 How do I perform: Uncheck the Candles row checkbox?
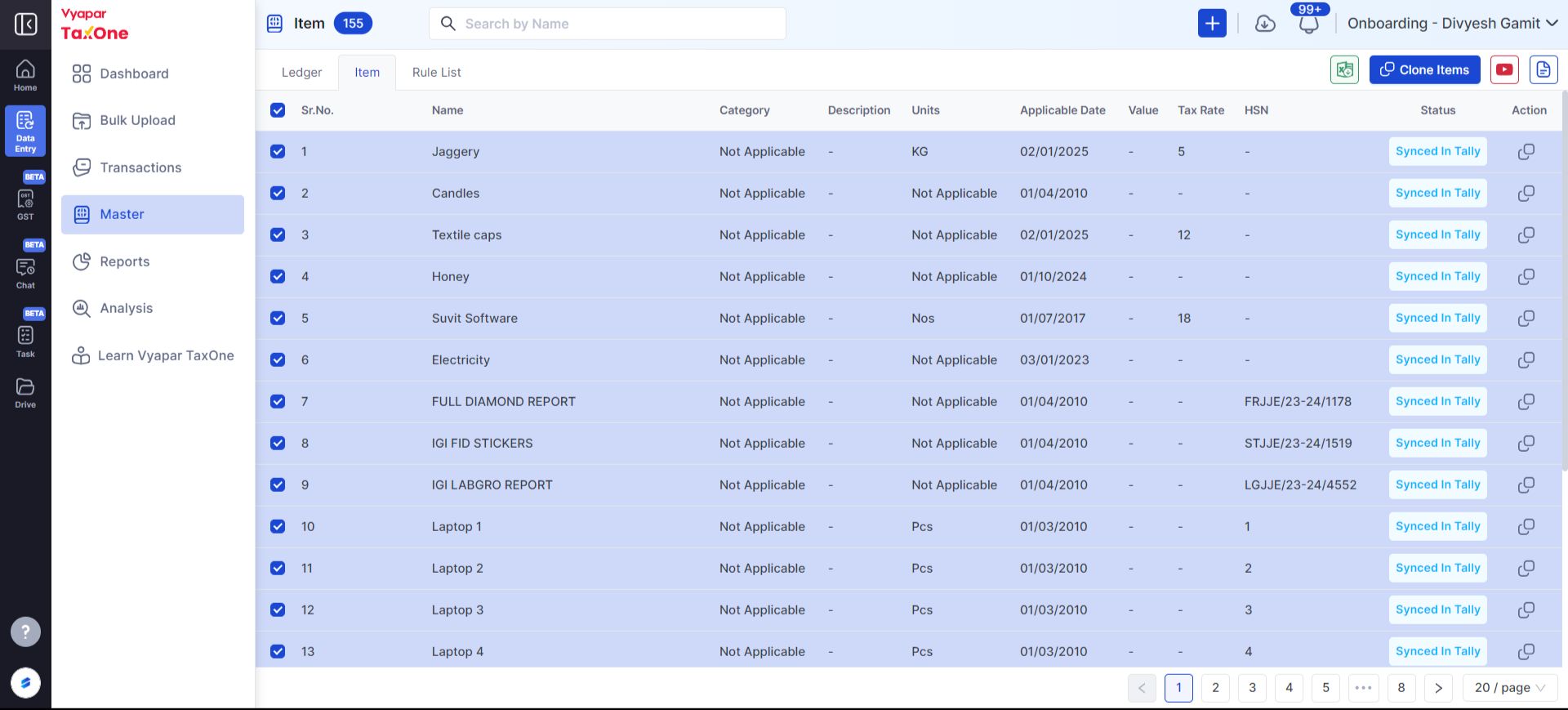278,194
